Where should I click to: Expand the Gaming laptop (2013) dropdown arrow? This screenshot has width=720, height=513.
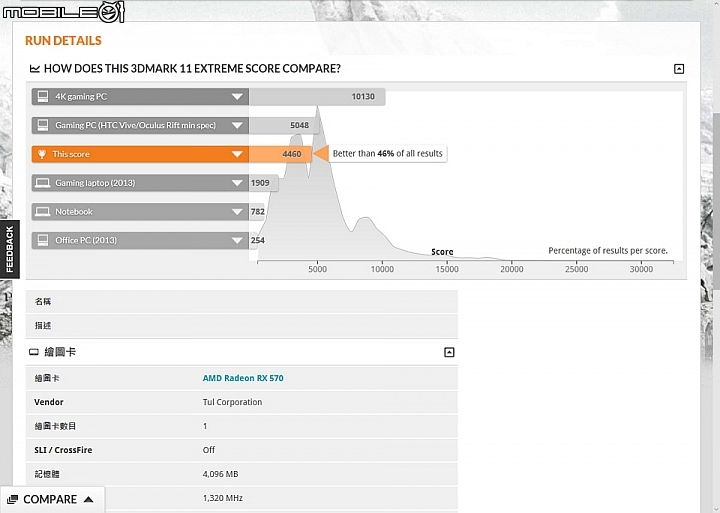pyautogui.click(x=237, y=183)
